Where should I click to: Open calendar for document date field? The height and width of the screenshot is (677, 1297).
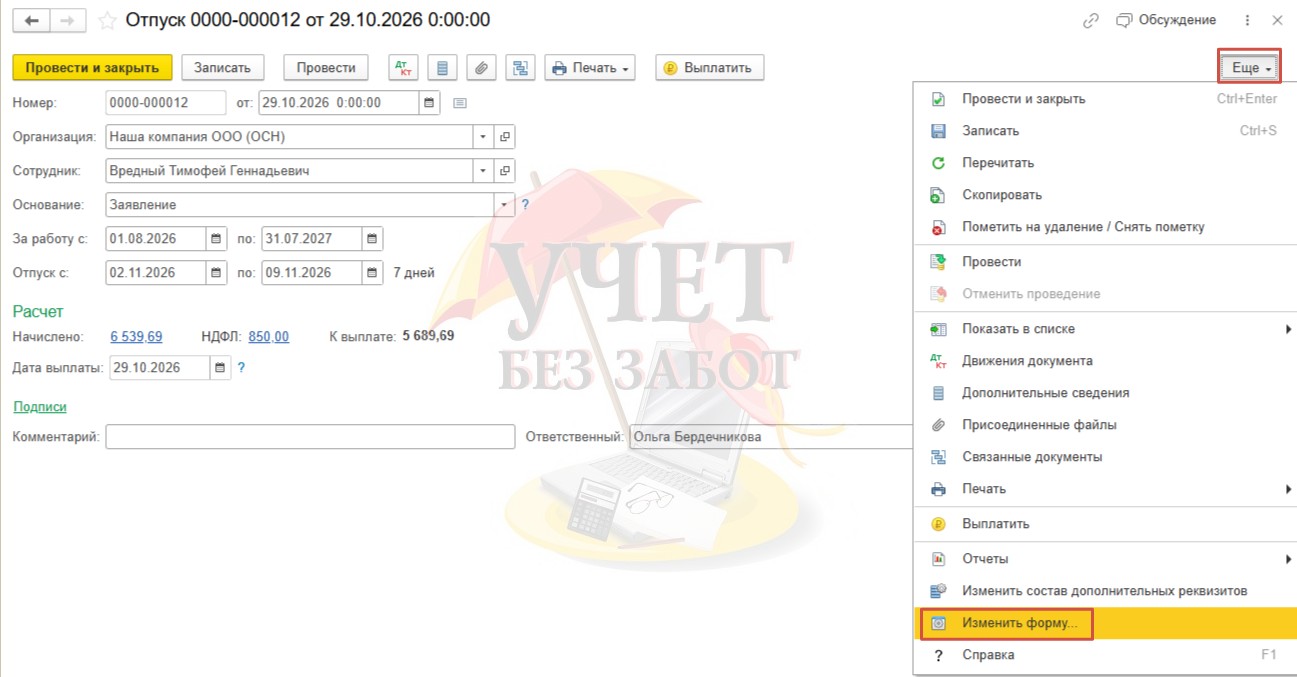(429, 103)
